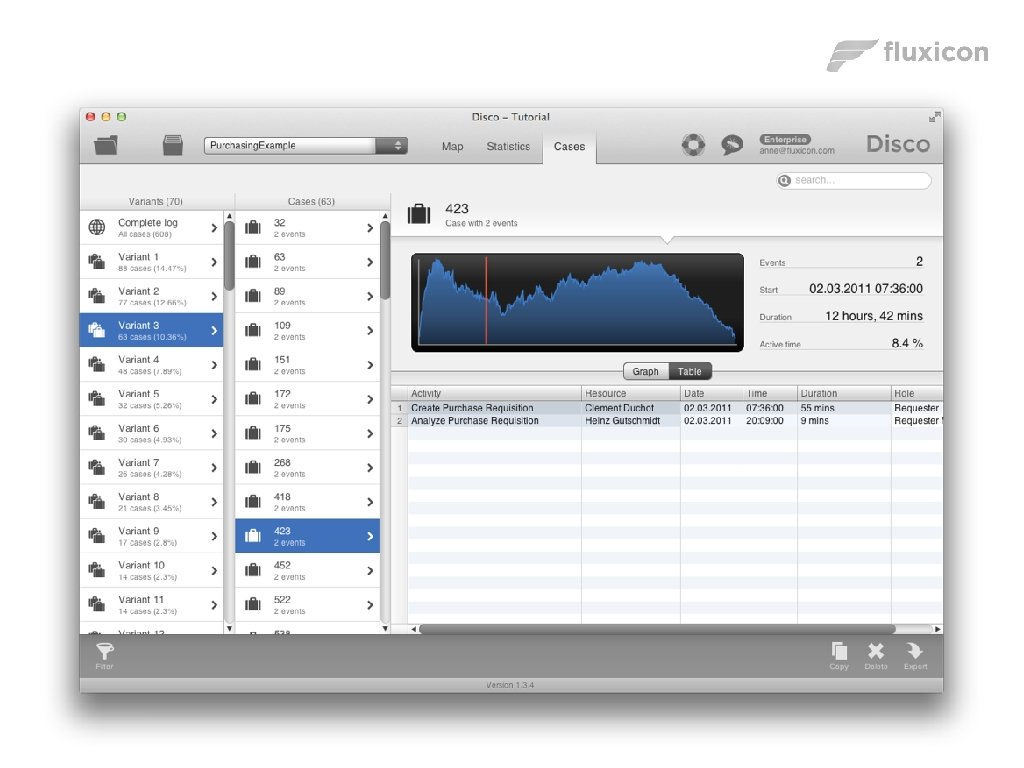This screenshot has width=1024, height=768.
Task: Click the Enterprise license badge
Action: (x=785, y=139)
